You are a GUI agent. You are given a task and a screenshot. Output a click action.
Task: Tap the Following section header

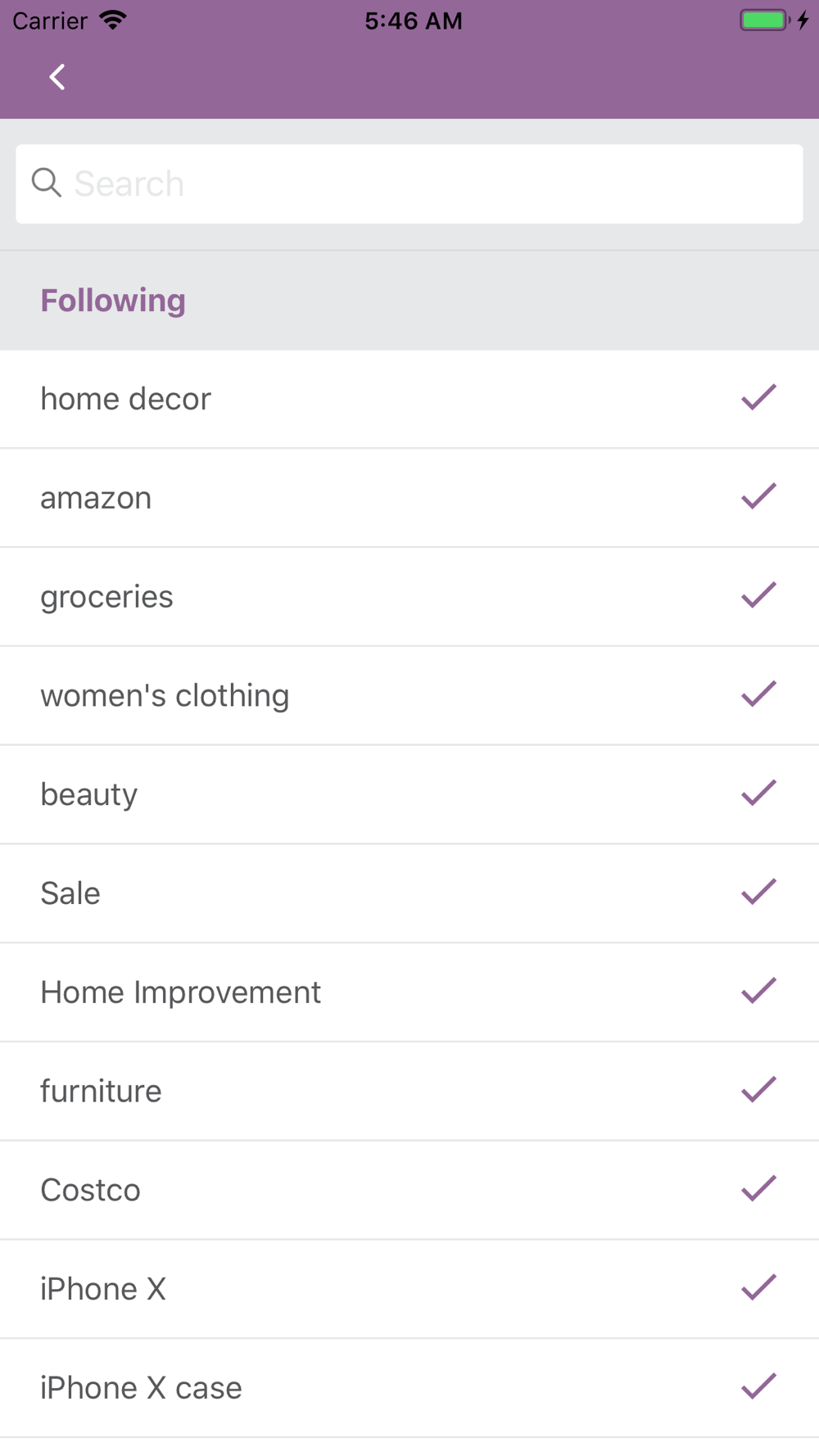tap(113, 301)
